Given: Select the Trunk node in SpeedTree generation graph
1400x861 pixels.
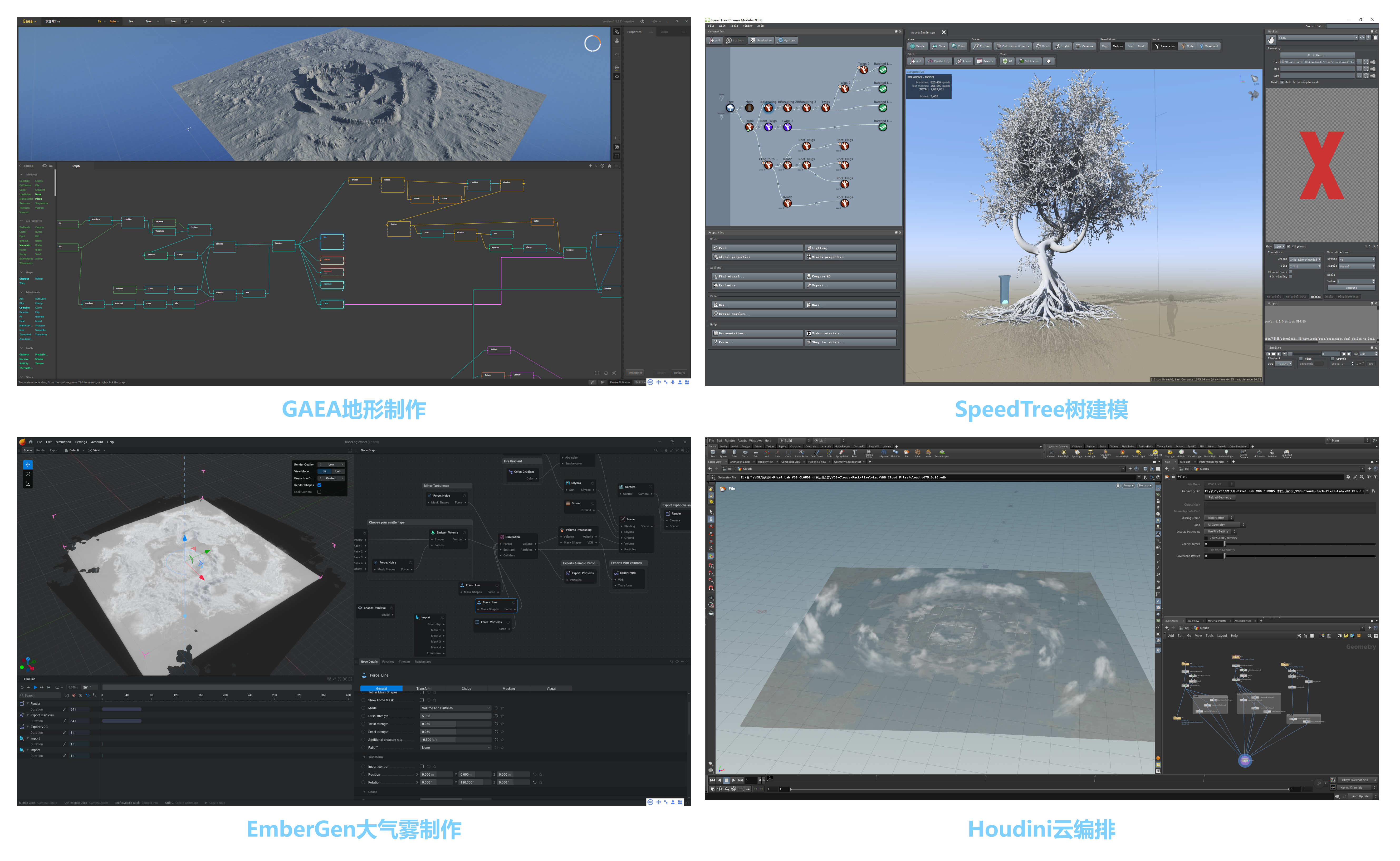Looking at the screenshot, I should point(749,127).
